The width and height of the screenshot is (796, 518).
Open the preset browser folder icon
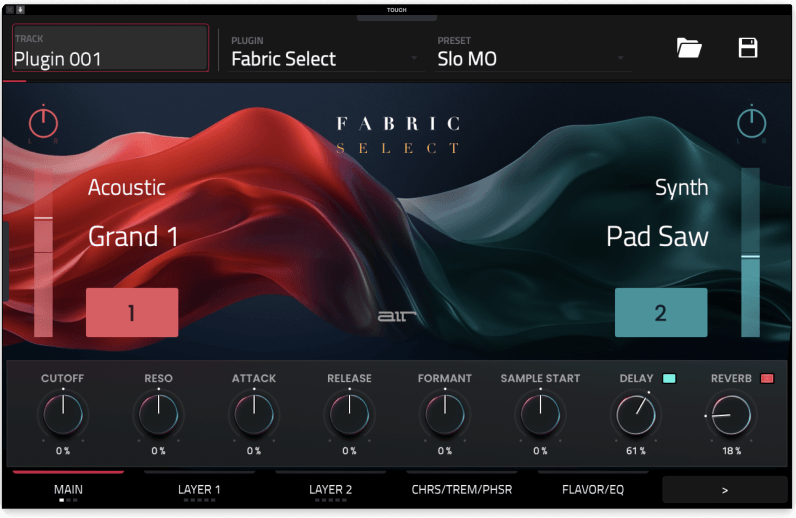[x=689, y=48]
